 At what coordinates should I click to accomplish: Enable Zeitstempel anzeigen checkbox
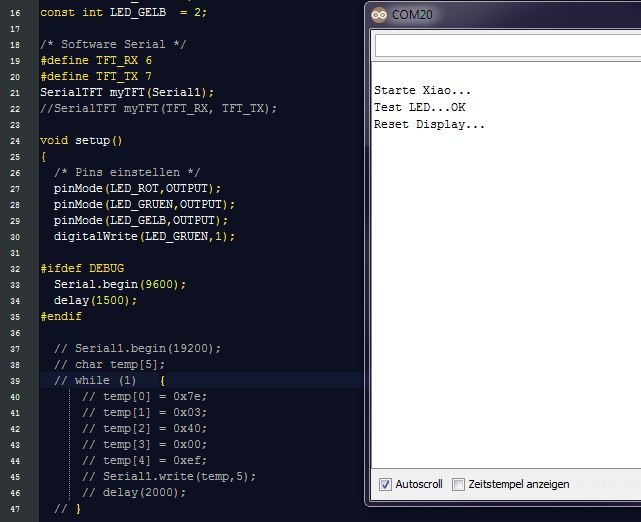click(458, 484)
